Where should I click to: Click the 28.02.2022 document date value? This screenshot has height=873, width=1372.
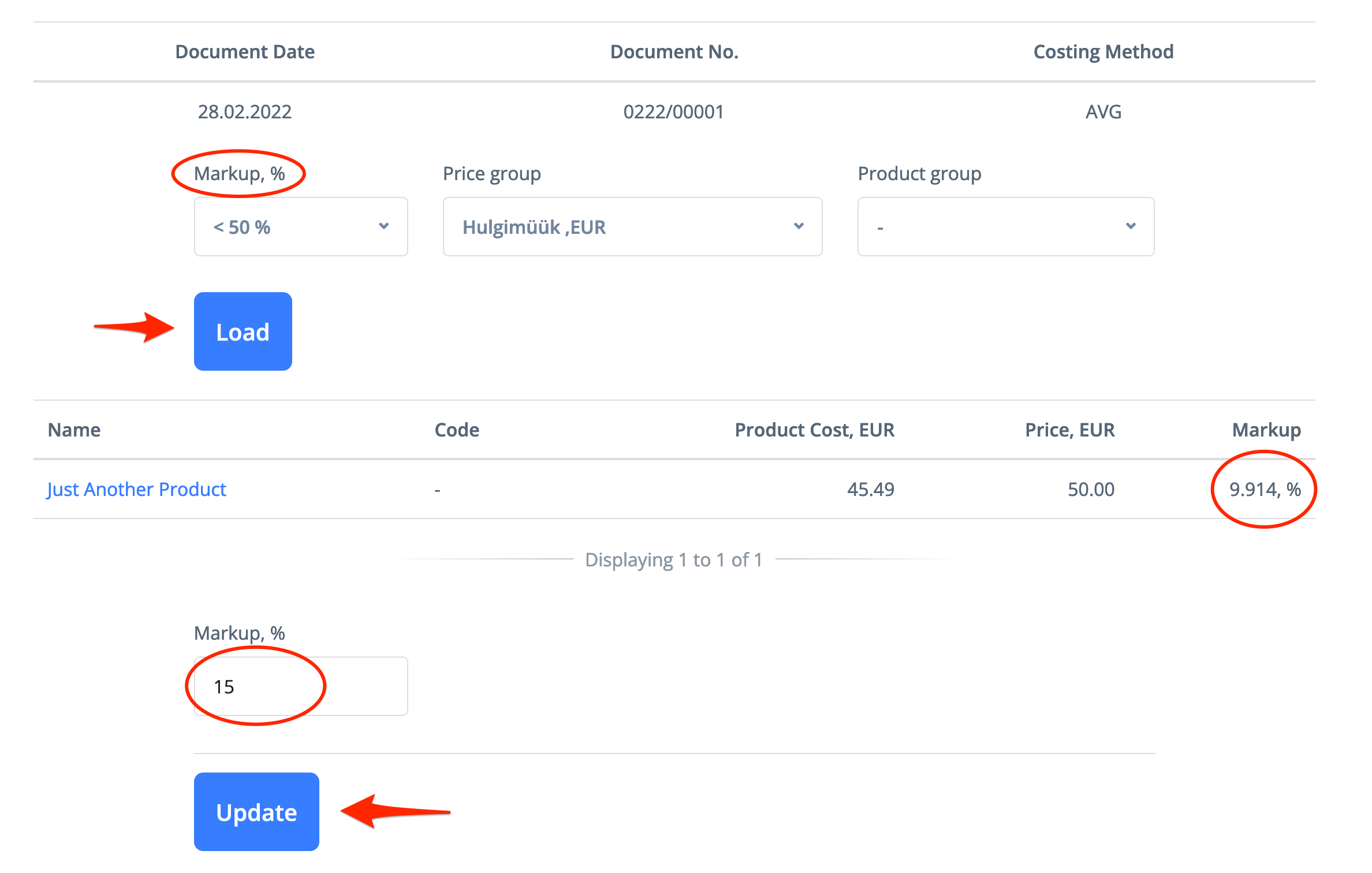(245, 112)
